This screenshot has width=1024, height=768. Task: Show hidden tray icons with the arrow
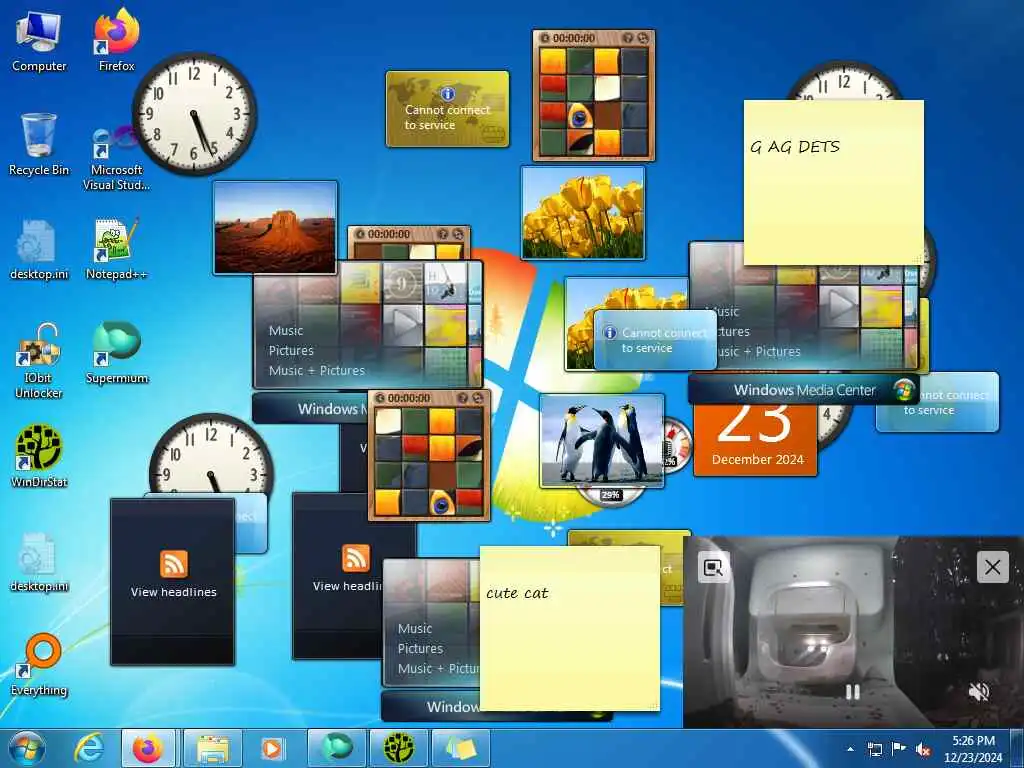click(850, 749)
